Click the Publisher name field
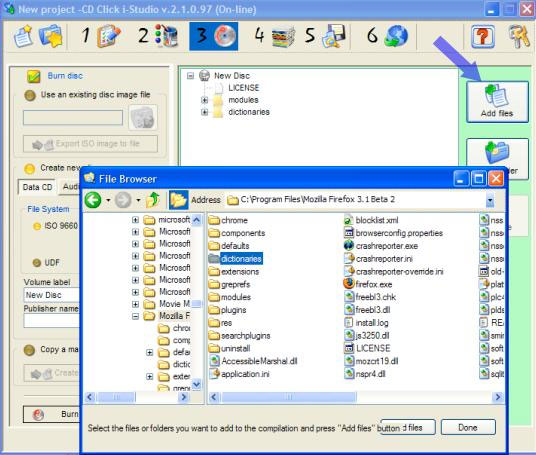The image size is (536, 455). click(52, 321)
